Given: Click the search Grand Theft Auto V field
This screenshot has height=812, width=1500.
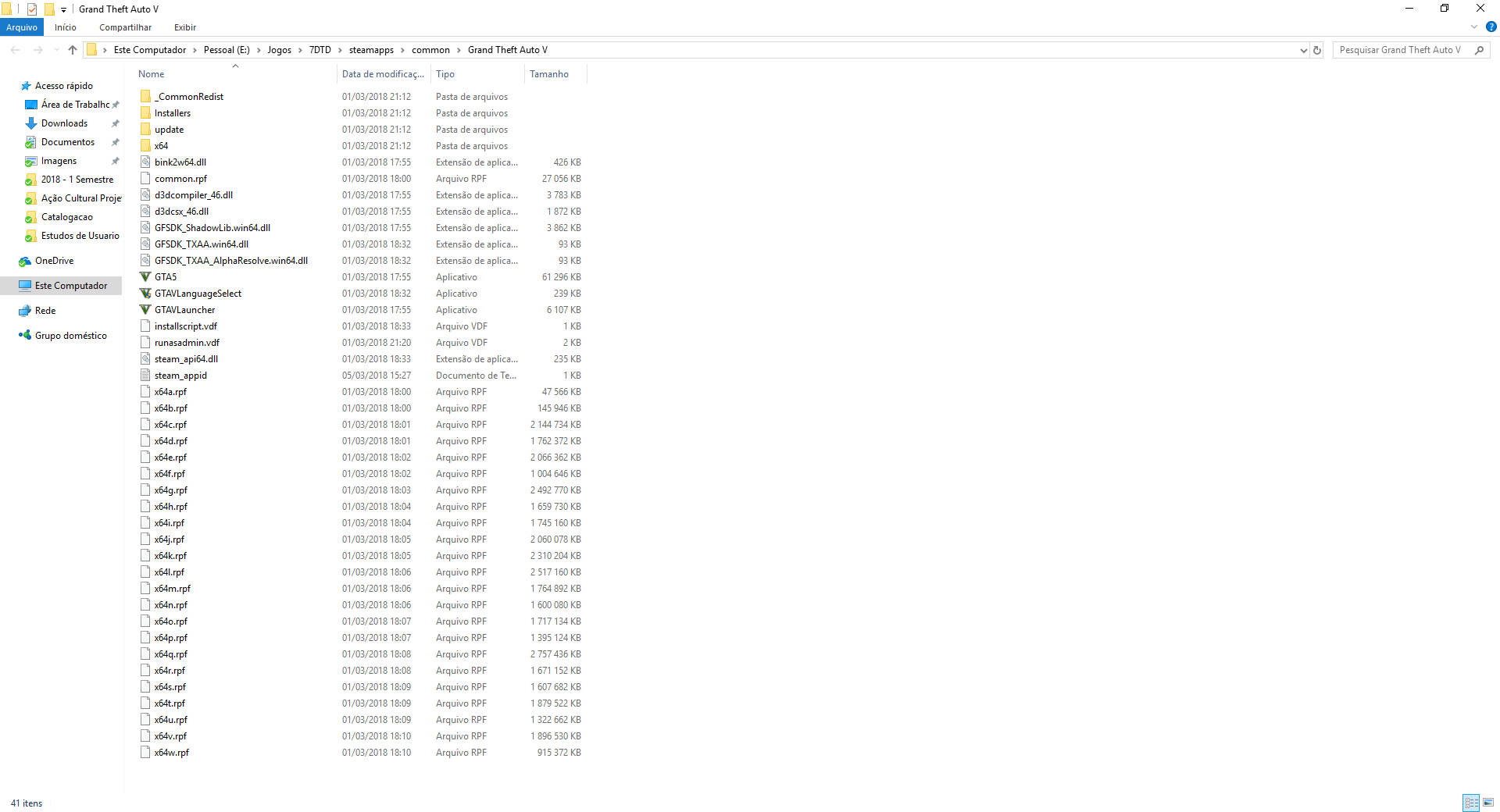Looking at the screenshot, I should click(1411, 50).
